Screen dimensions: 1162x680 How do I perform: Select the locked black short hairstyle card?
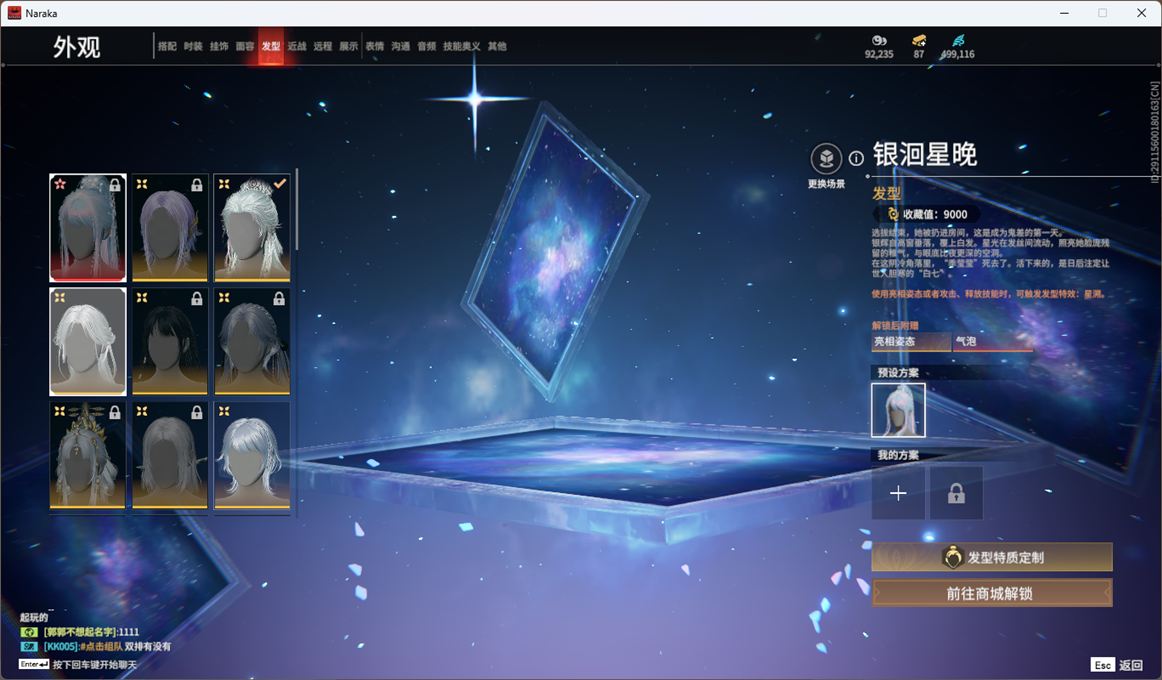[x=170, y=341]
